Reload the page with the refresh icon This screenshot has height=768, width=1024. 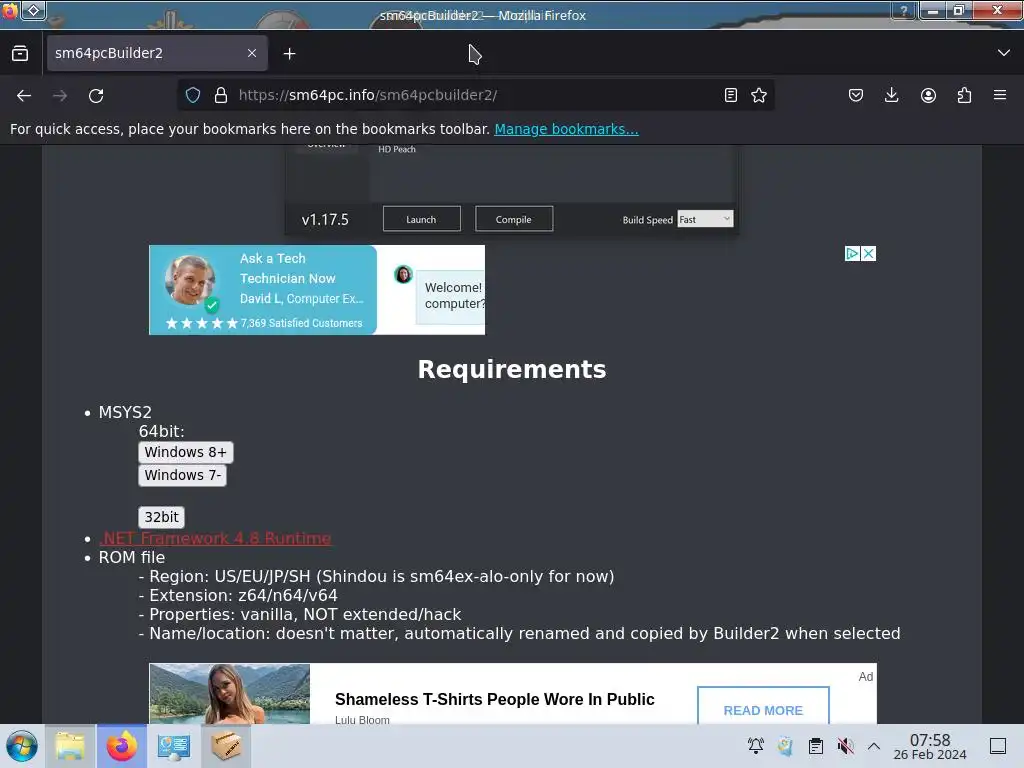(x=96, y=96)
